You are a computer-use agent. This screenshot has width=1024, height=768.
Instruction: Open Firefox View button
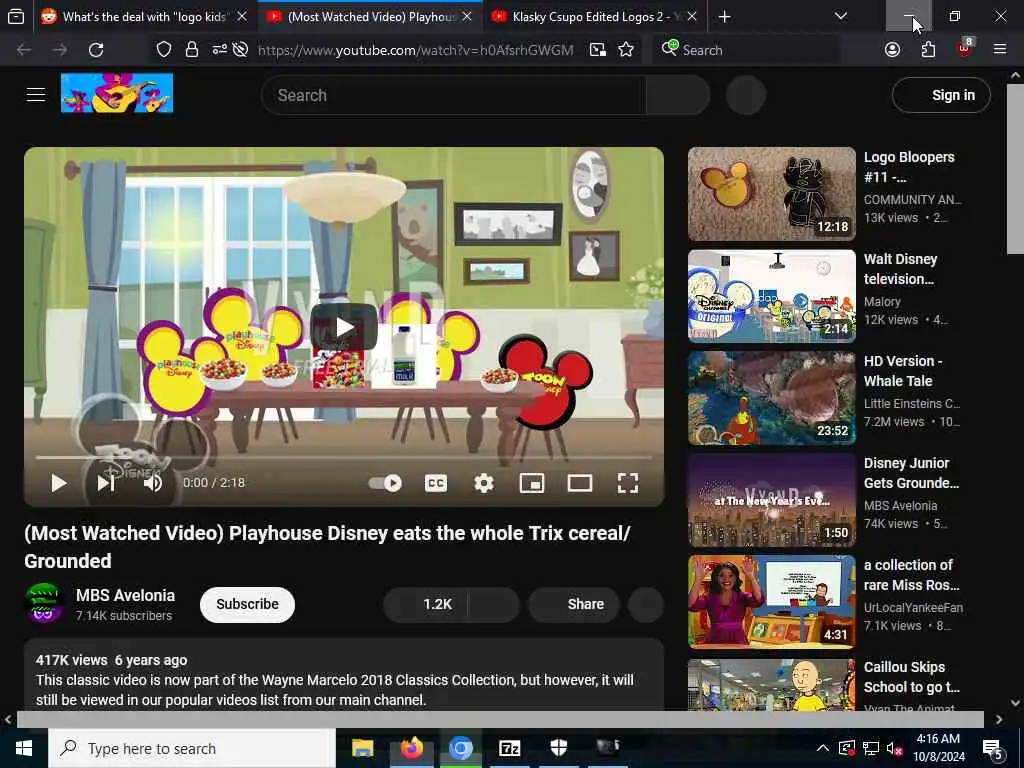click(x=16, y=17)
